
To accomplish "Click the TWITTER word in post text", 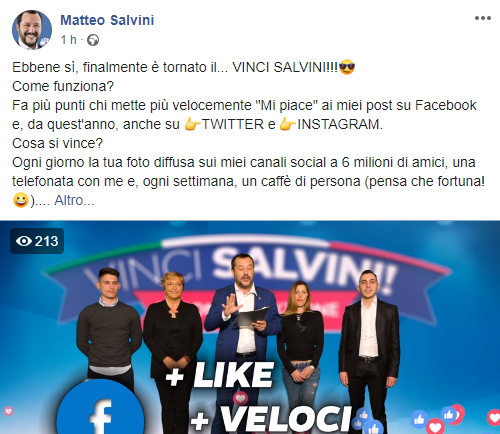I will click(233, 124).
